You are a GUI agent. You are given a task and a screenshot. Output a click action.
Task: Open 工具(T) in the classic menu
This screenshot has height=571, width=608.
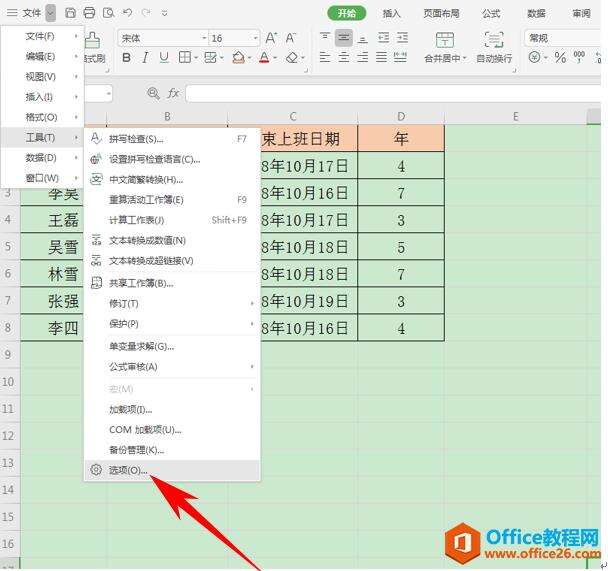43,137
